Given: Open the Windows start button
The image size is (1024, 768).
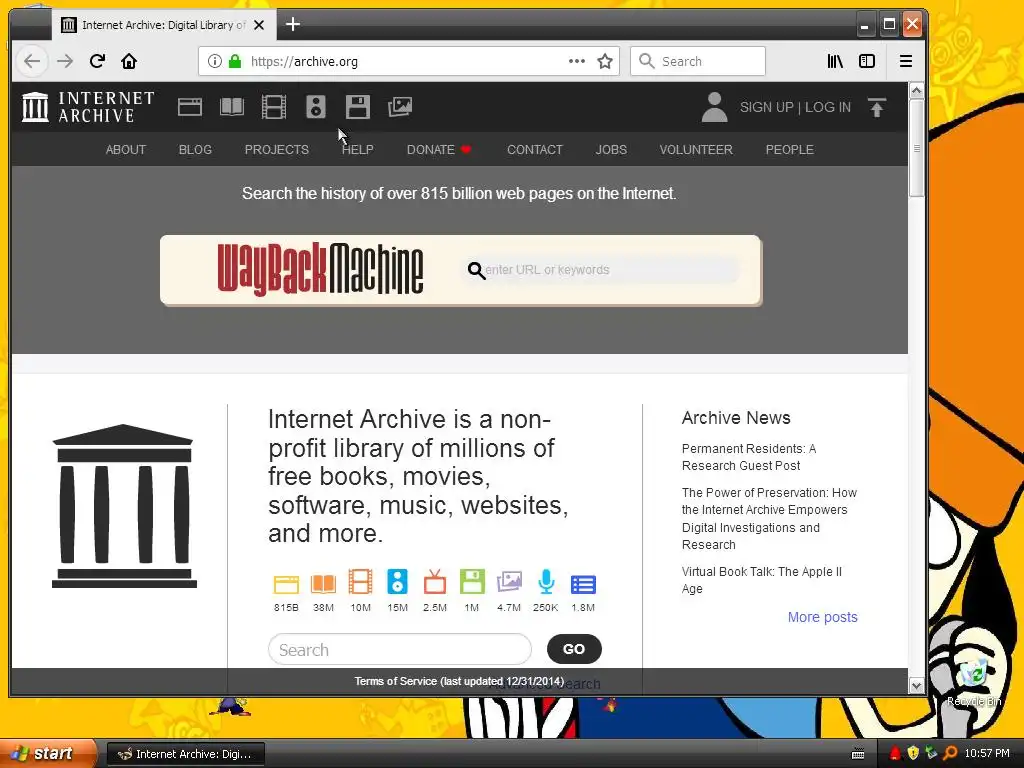Looking at the screenshot, I should [48, 754].
